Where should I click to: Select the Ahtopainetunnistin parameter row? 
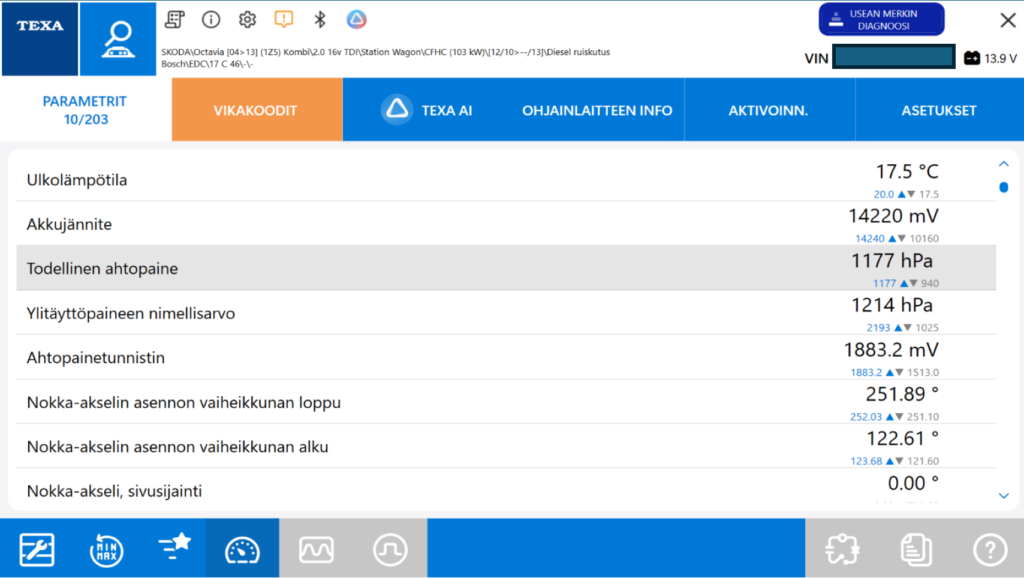(x=506, y=357)
